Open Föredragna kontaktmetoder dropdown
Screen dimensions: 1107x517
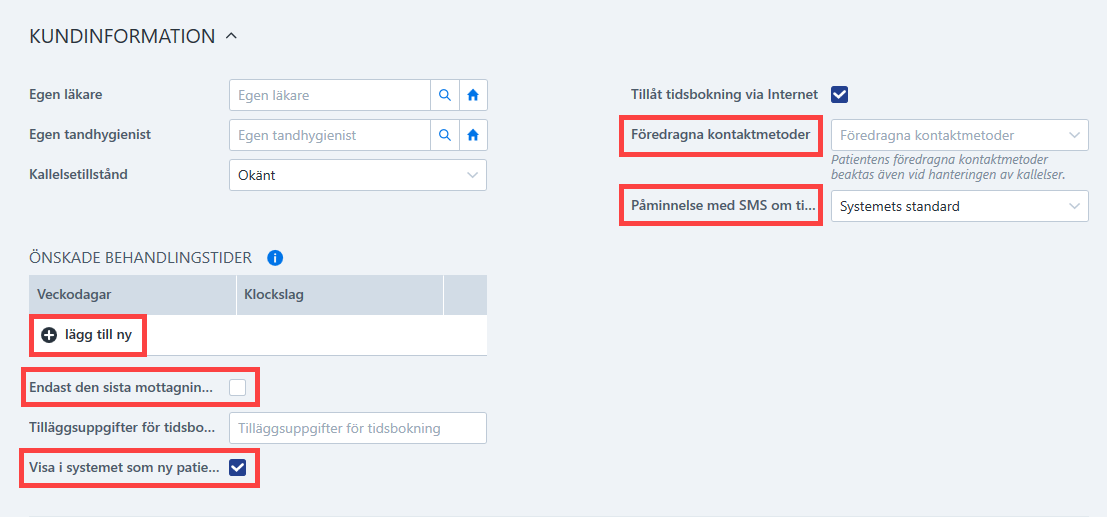[959, 135]
